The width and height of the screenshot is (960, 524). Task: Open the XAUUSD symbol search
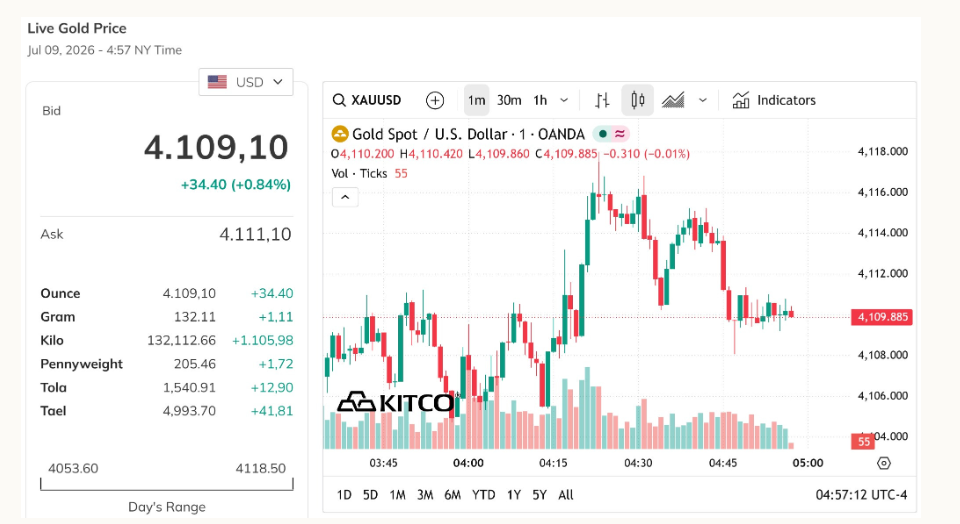(367, 100)
